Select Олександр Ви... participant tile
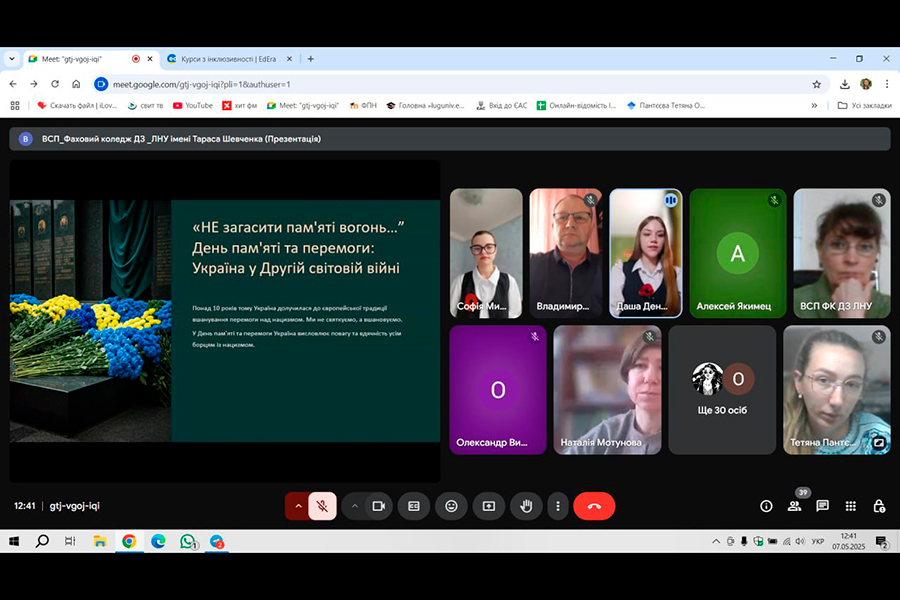 (498, 390)
